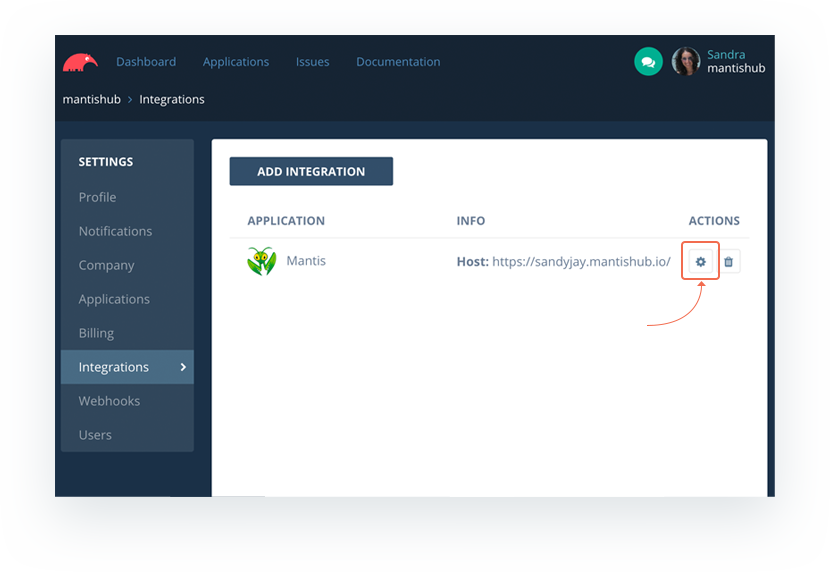
Task: Select Users in the settings sidebar
Action: [127, 435]
